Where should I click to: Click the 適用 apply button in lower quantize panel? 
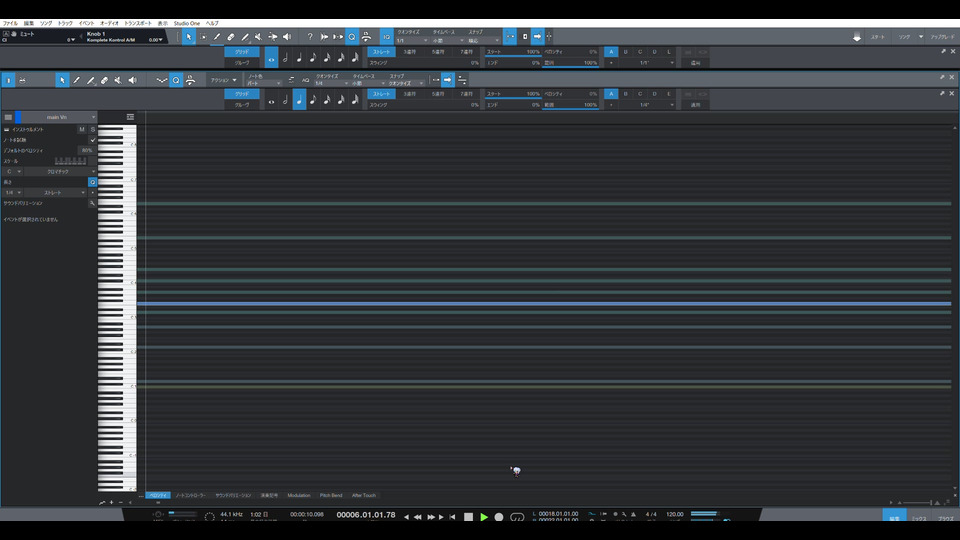tap(696, 105)
